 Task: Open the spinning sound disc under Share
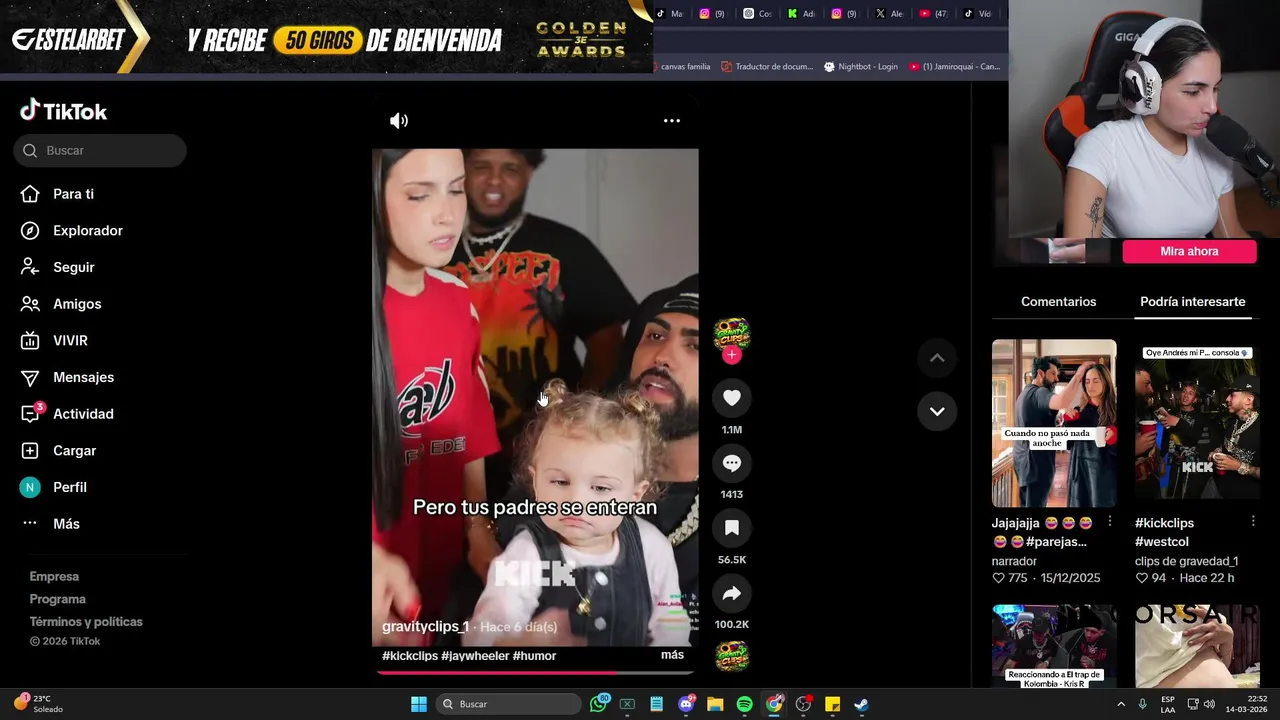tap(732, 657)
